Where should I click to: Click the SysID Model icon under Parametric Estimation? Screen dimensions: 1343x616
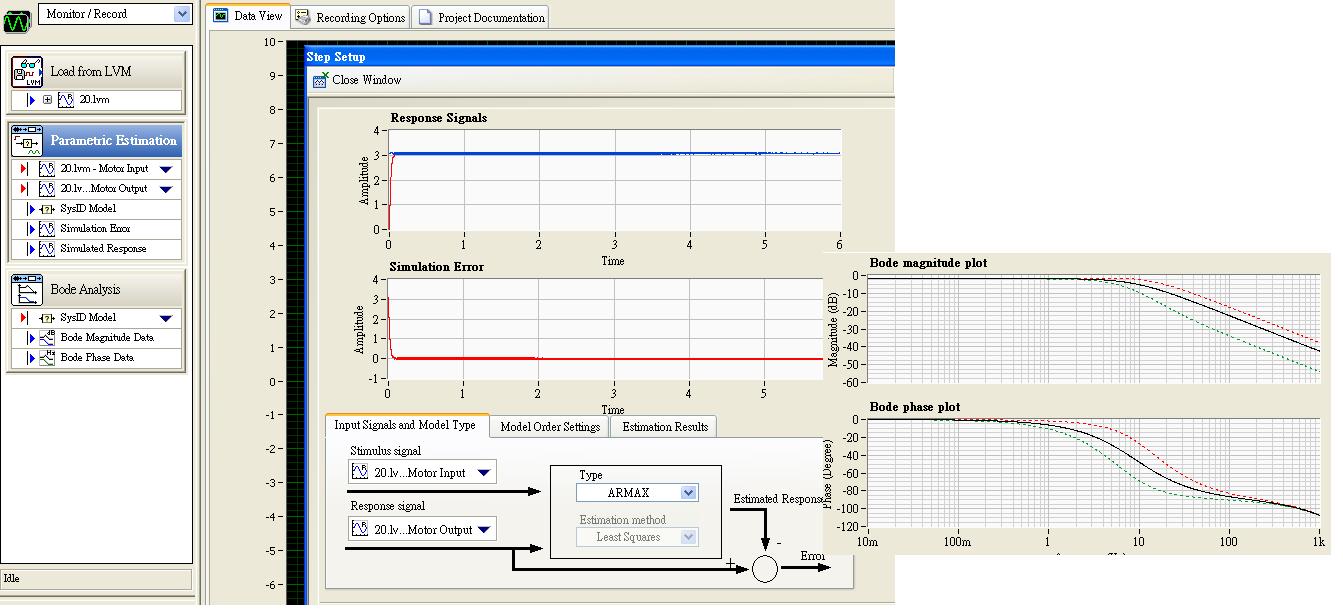tap(46, 209)
